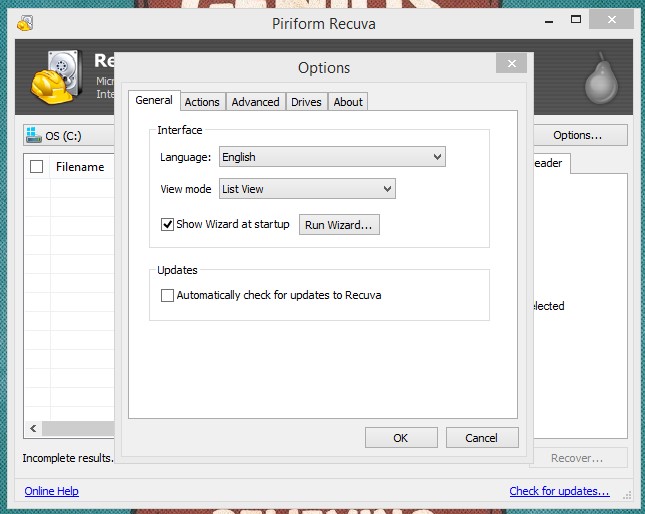This screenshot has height=514, width=645.
Task: Click the Piriform pear logo
Action: [x=601, y=78]
